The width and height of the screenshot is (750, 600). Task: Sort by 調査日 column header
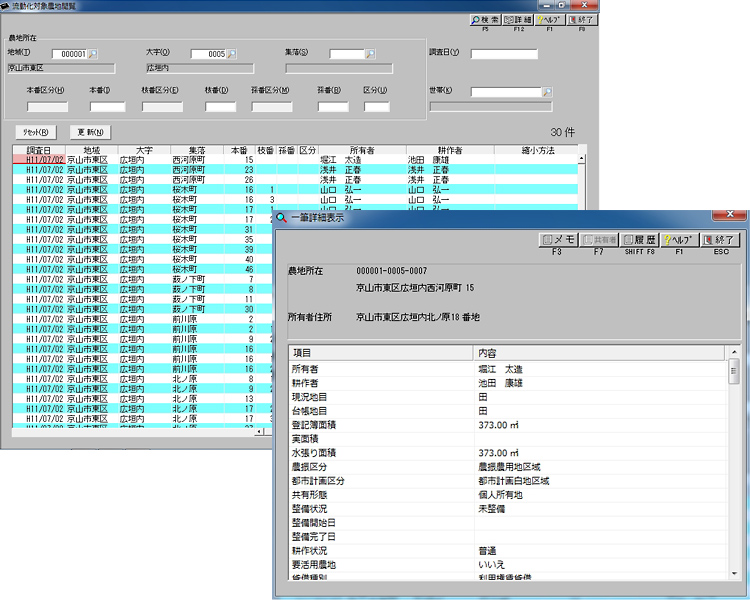click(x=39, y=150)
